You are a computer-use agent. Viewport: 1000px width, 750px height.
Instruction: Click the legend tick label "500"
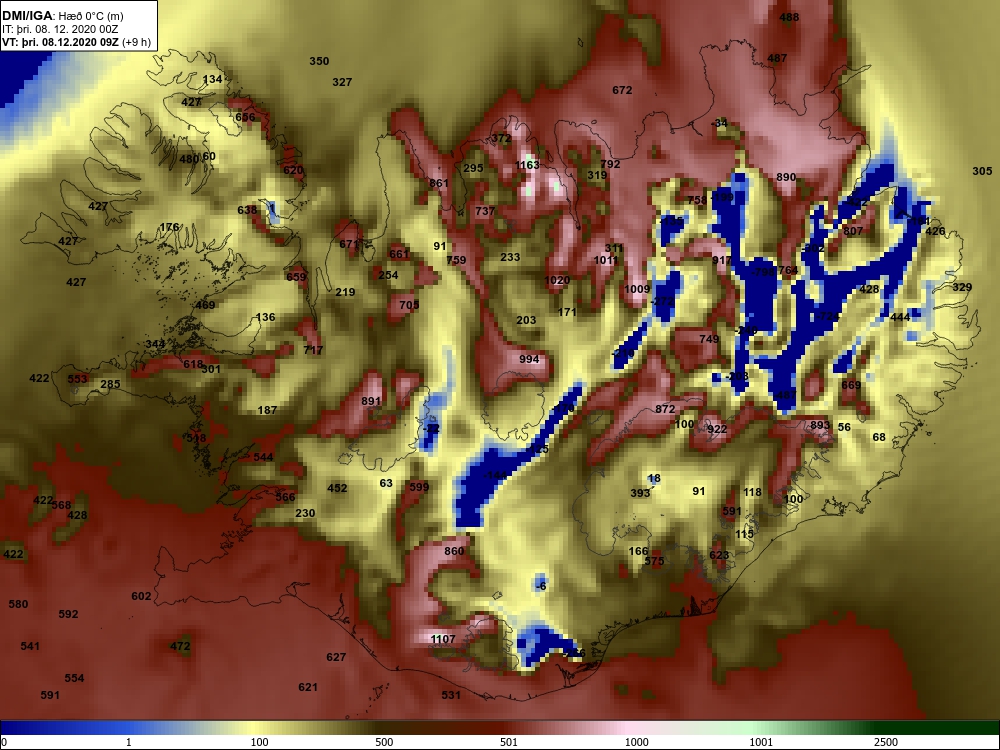click(385, 742)
